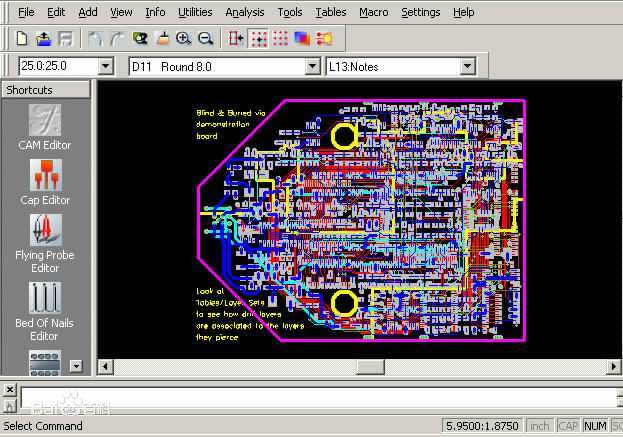The height and width of the screenshot is (437, 623).
Task: Click the Open file toolbar icon
Action: 44,39
